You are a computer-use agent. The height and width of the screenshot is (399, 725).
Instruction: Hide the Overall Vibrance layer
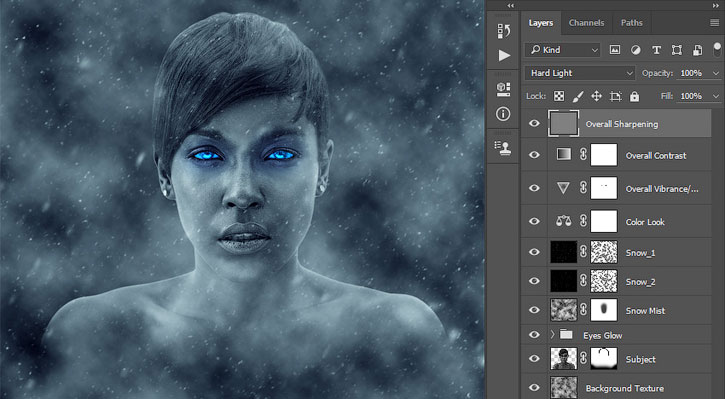534,188
